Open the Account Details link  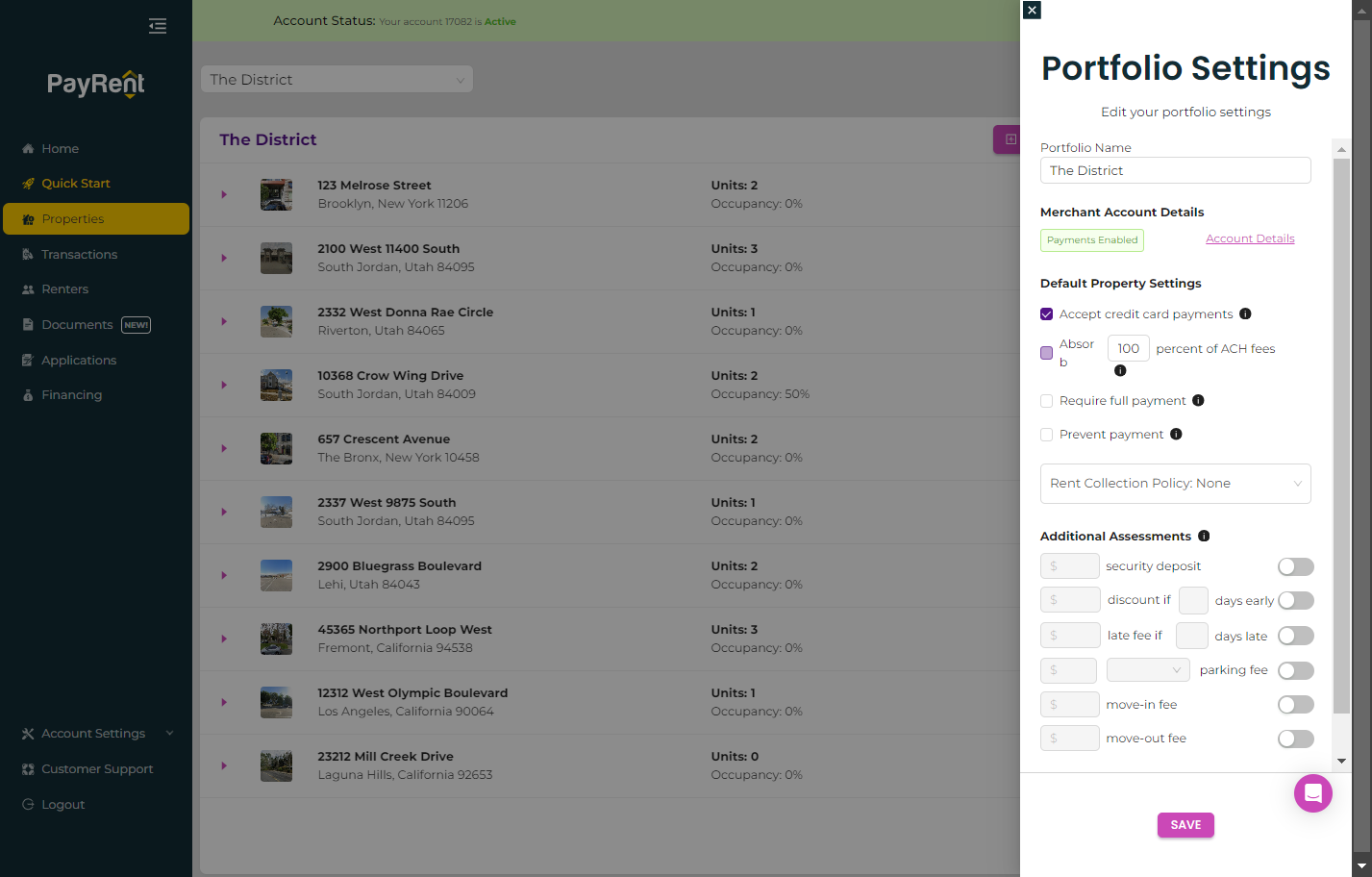pos(1250,238)
